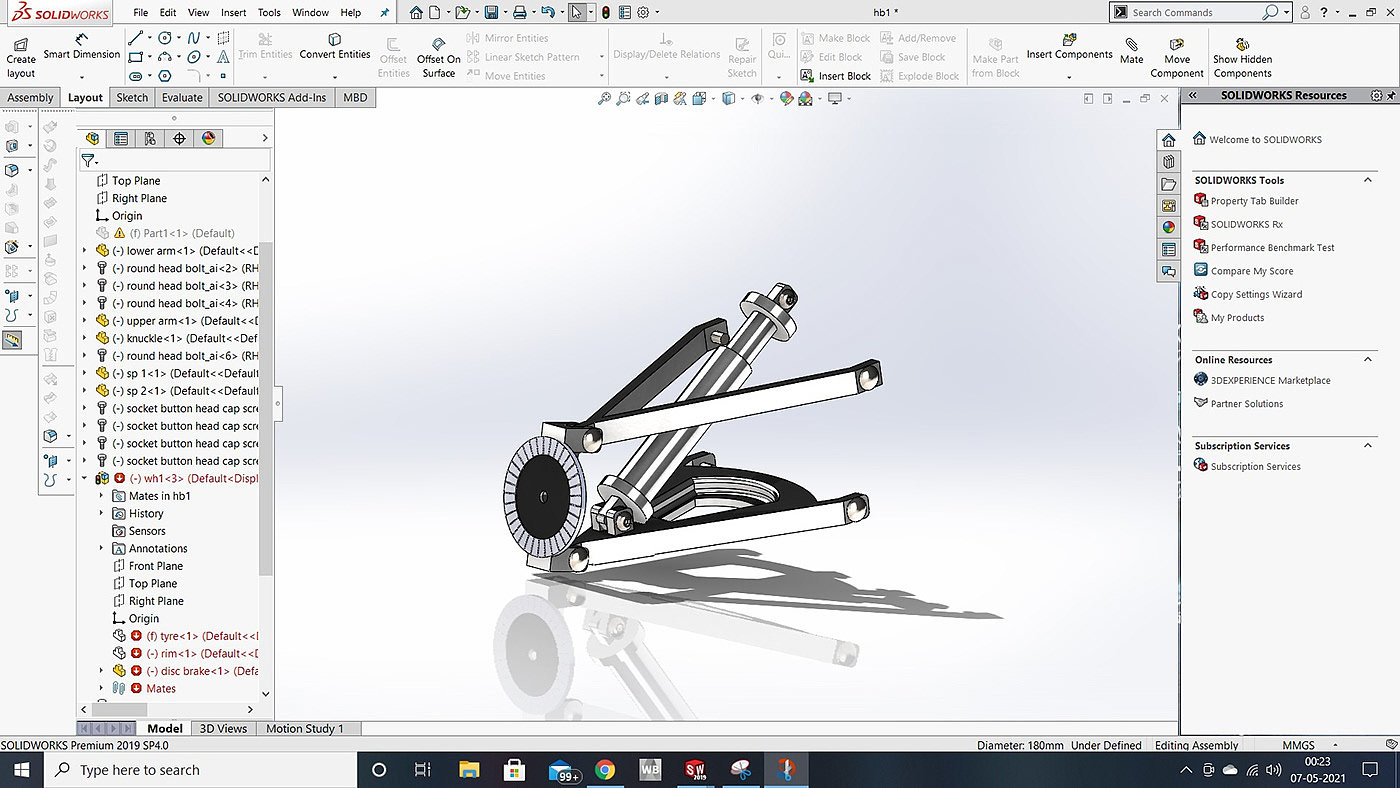The height and width of the screenshot is (788, 1400).
Task: Open the Move Component tool
Action: pyautogui.click(x=1177, y=58)
